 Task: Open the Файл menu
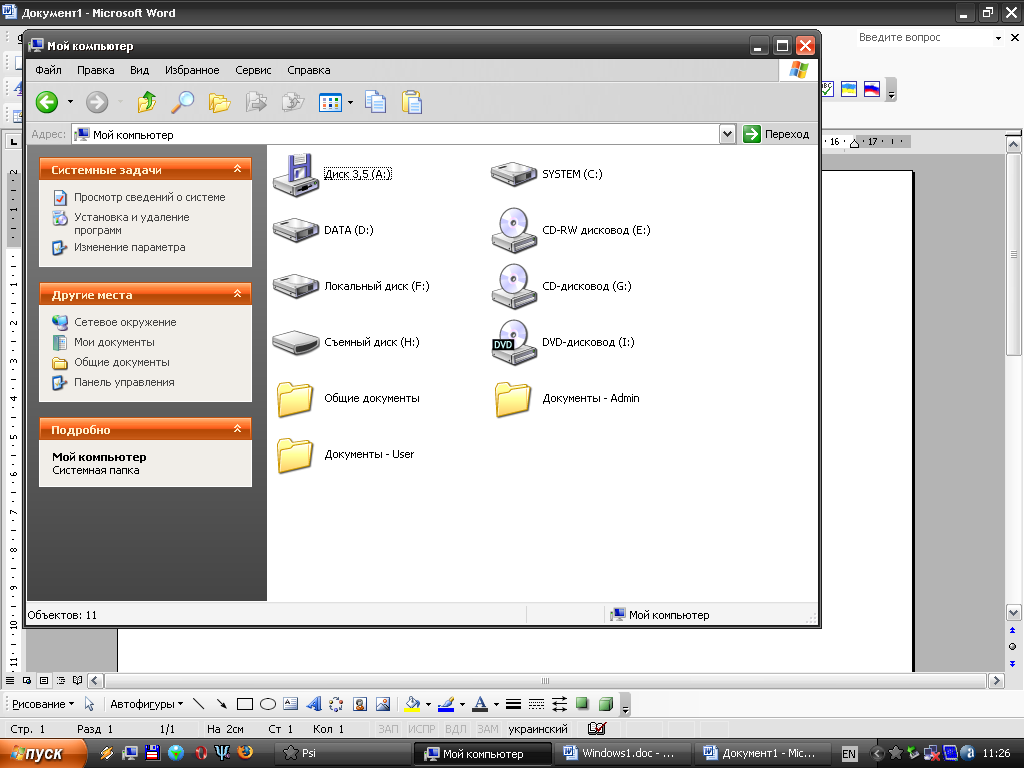48,70
